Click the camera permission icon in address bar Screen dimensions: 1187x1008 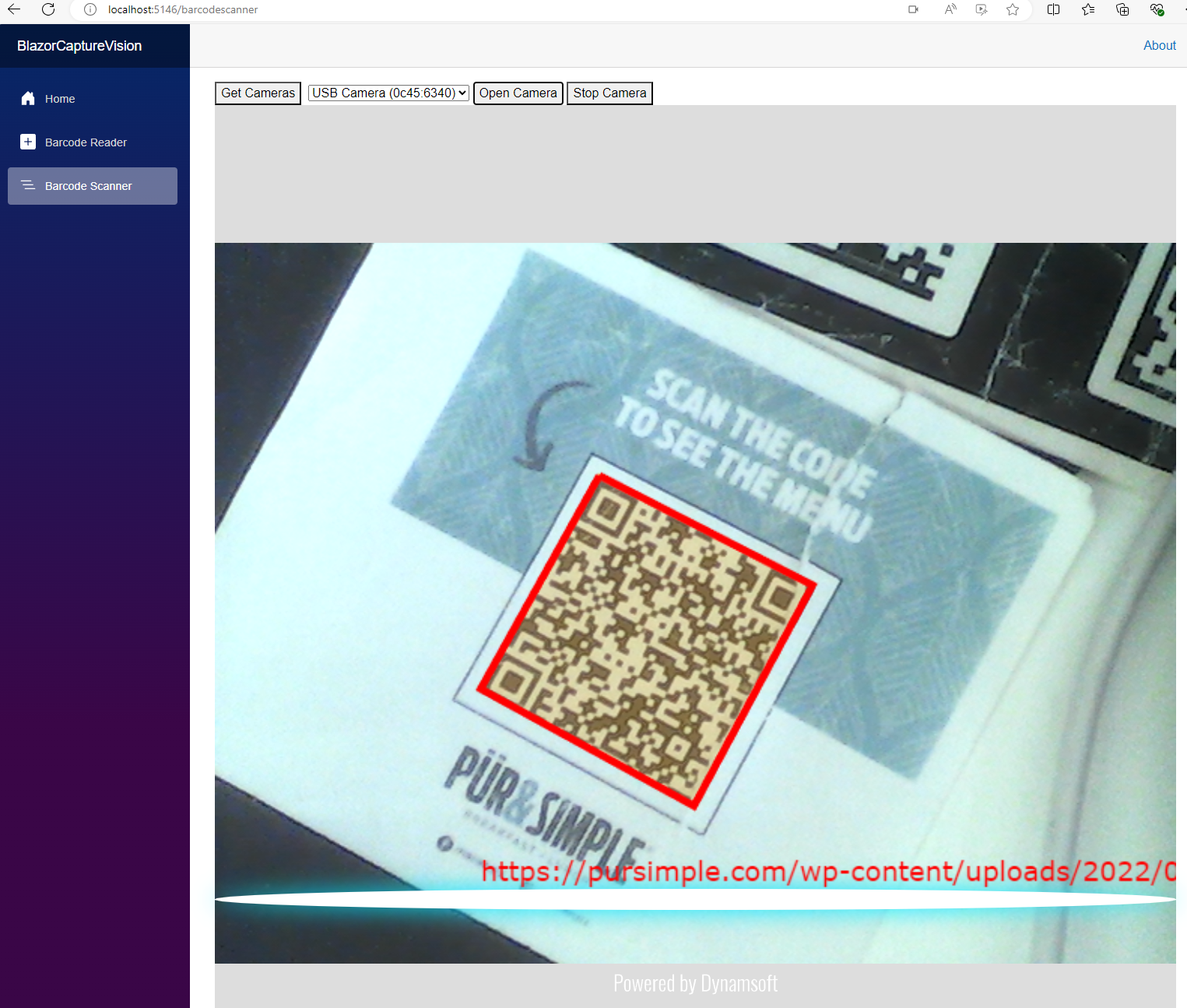tap(913, 9)
